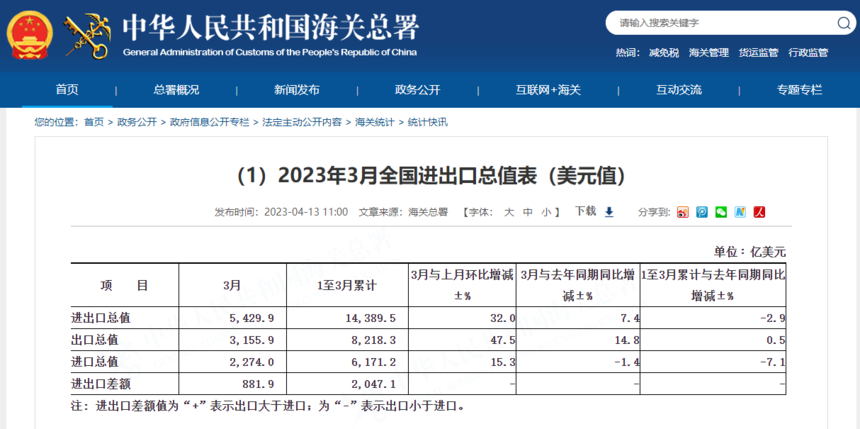Screen dimensions: 860x429
Task: Share via the blue P icon
Action: tap(702, 212)
